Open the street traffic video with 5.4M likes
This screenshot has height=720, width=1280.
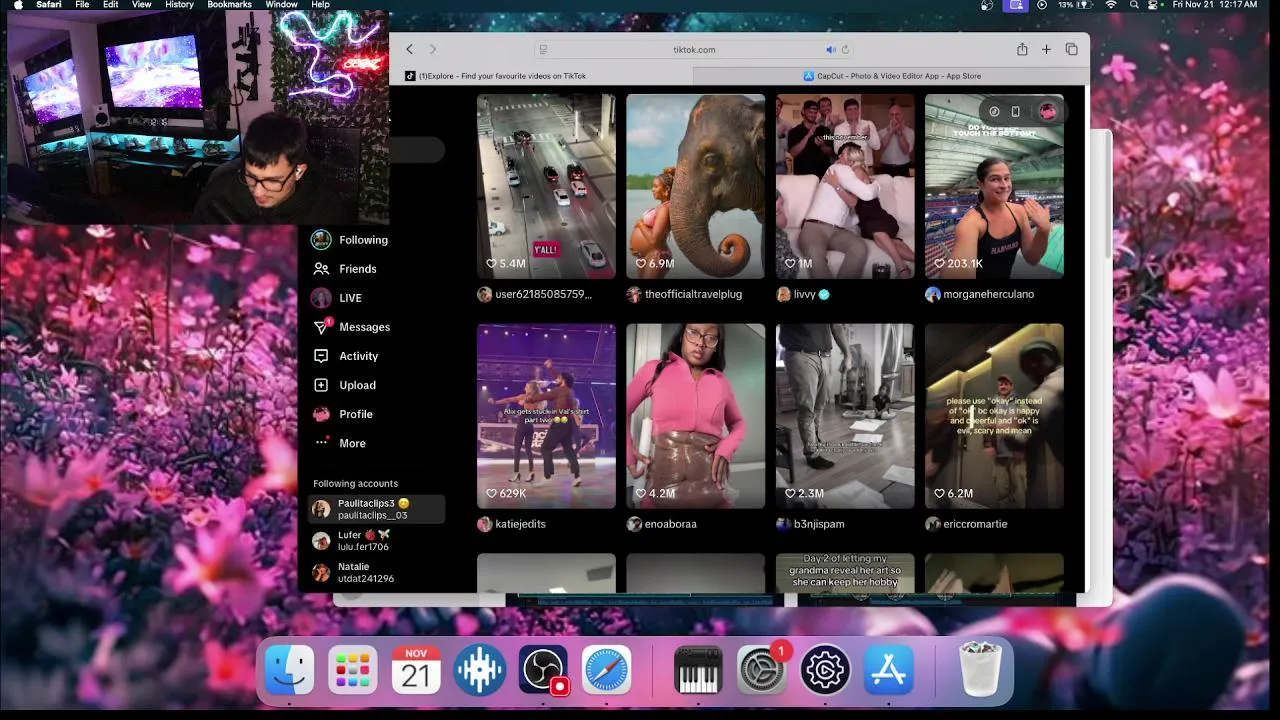(x=546, y=186)
